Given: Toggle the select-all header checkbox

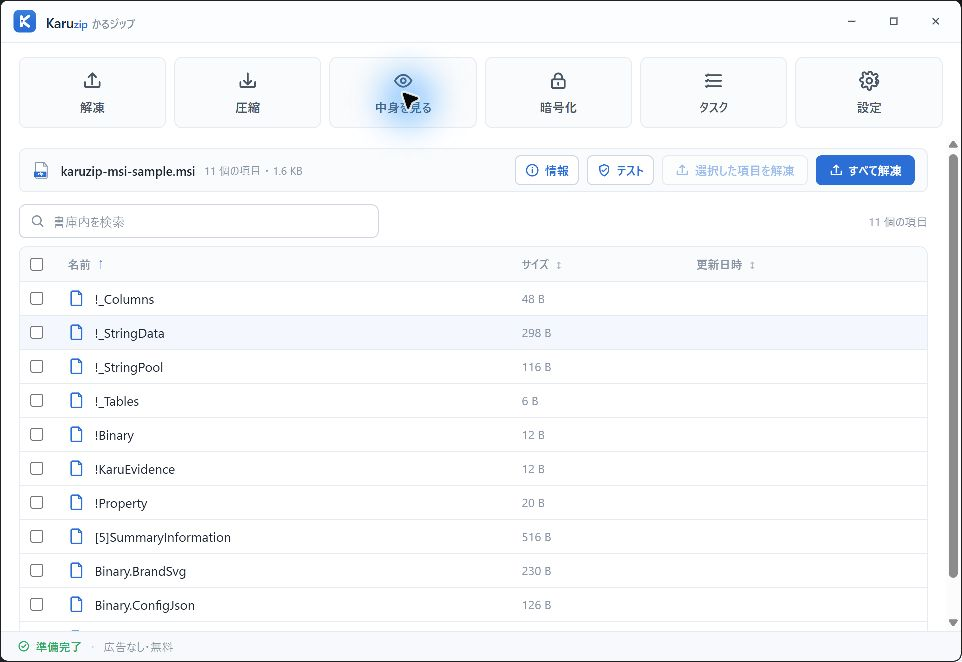Looking at the screenshot, I should (x=37, y=264).
